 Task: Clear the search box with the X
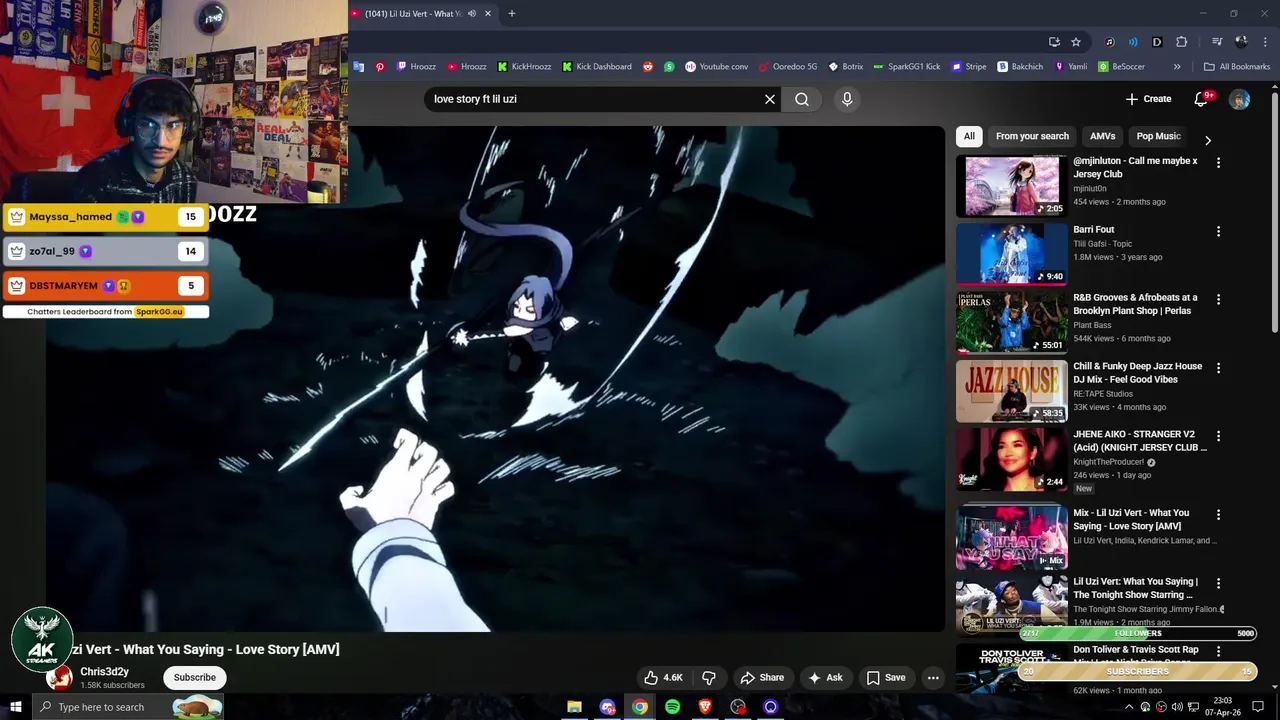(x=770, y=99)
